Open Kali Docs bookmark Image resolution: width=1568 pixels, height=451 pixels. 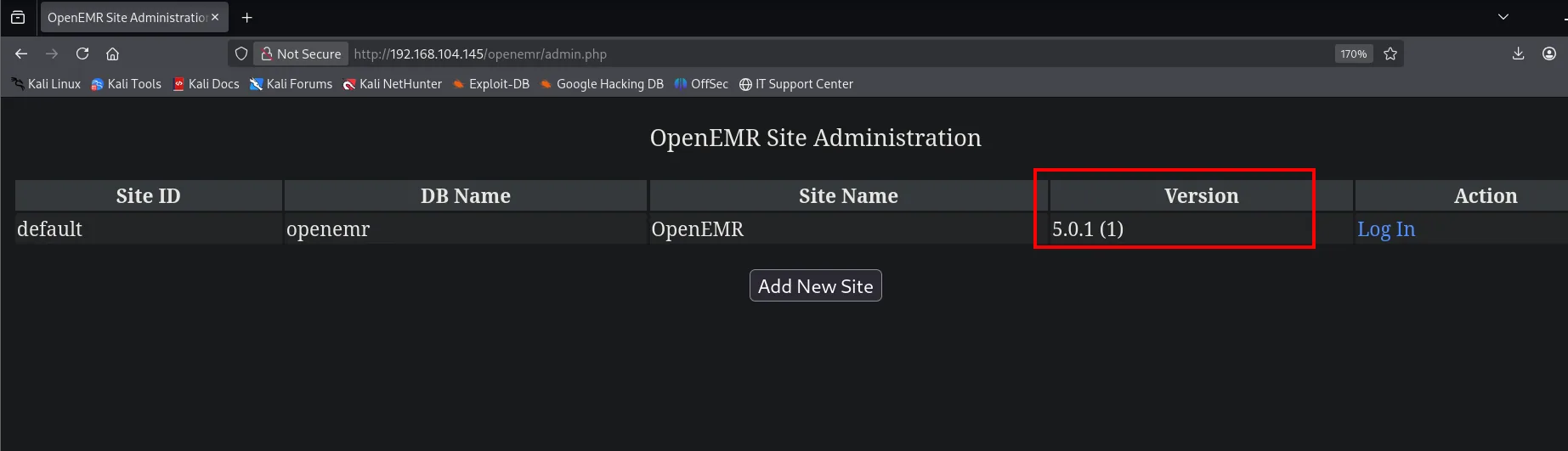pyautogui.click(x=206, y=84)
